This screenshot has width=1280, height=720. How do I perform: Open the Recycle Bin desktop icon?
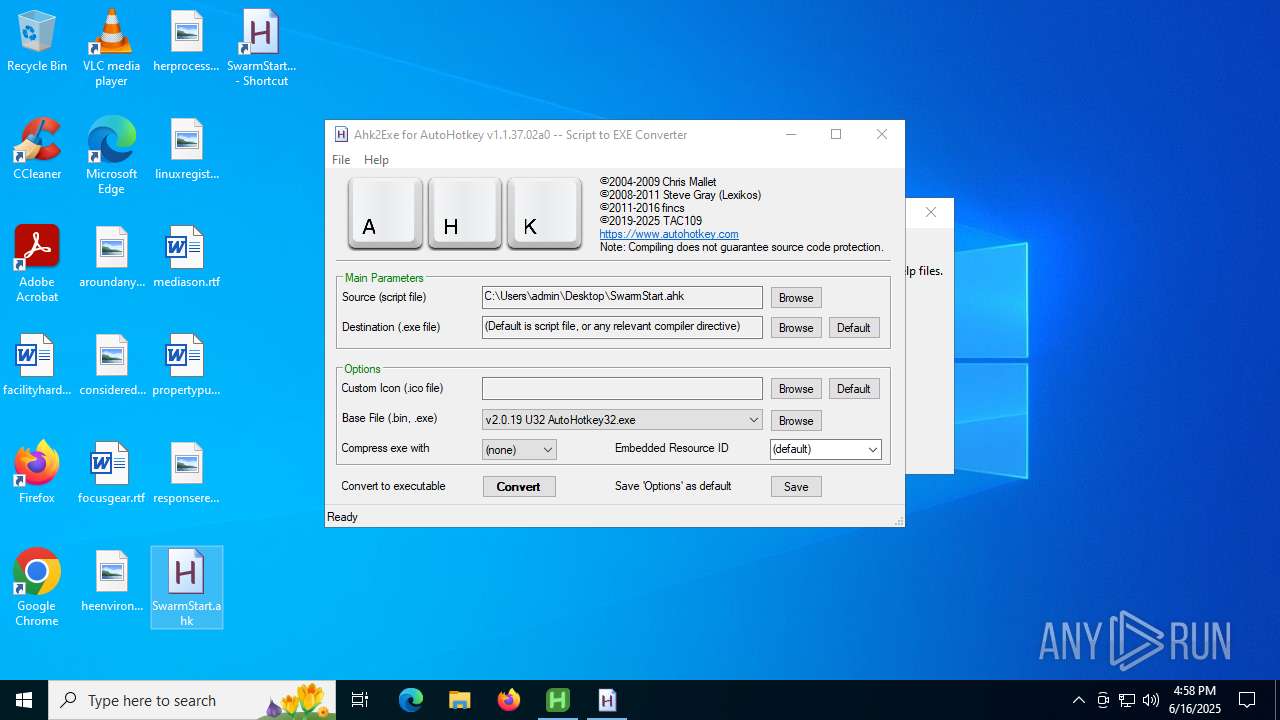click(x=37, y=41)
